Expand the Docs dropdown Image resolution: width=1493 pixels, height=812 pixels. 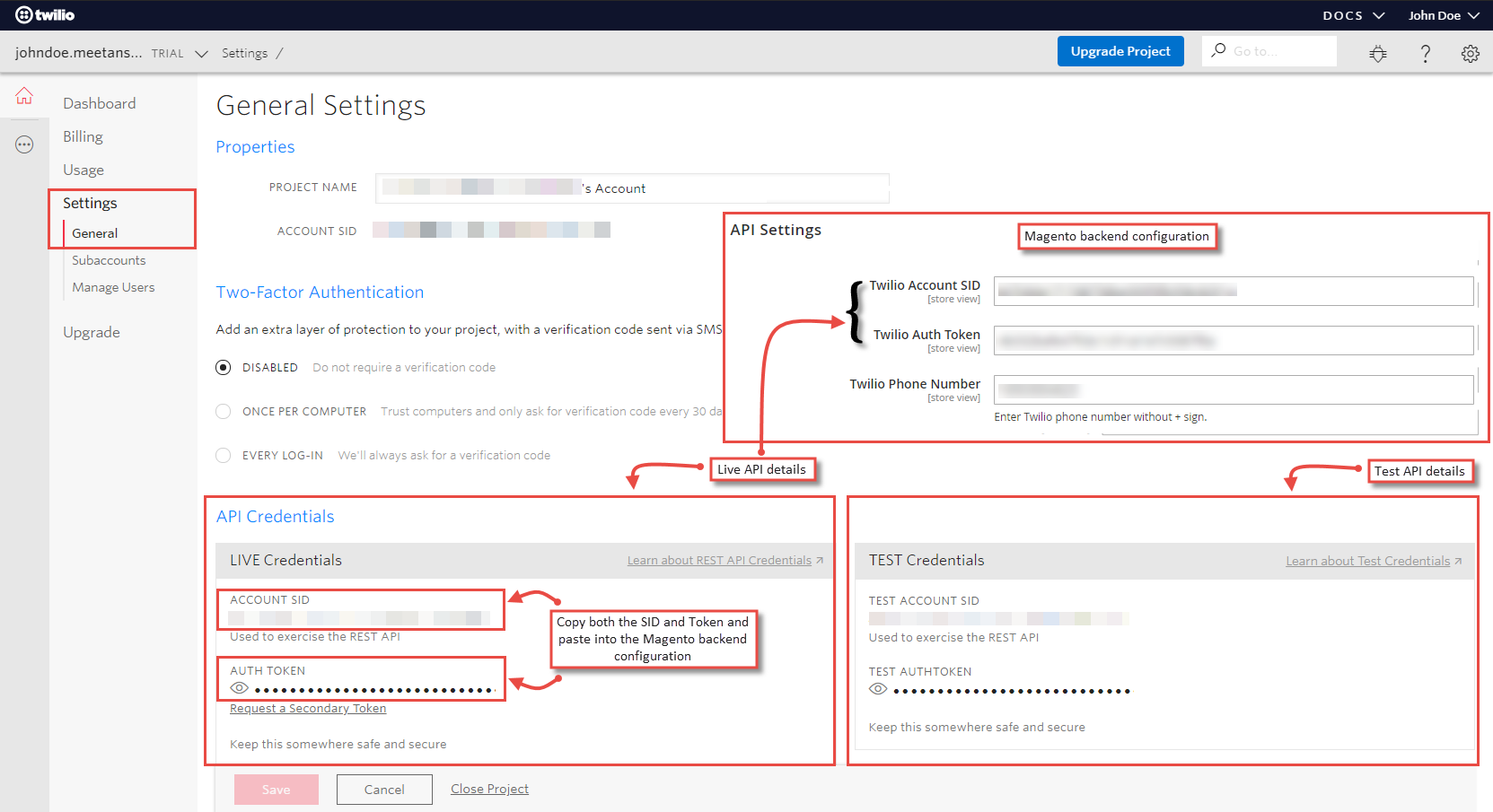(x=1354, y=15)
